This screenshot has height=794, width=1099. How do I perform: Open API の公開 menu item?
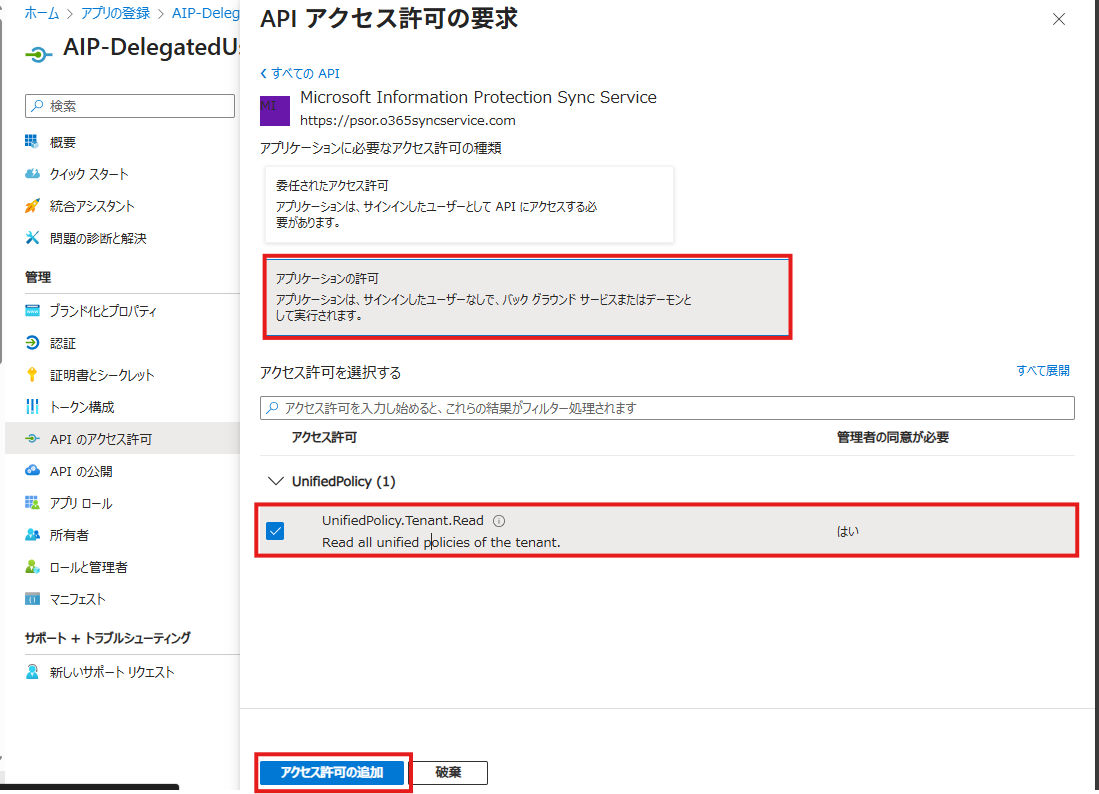(x=81, y=472)
